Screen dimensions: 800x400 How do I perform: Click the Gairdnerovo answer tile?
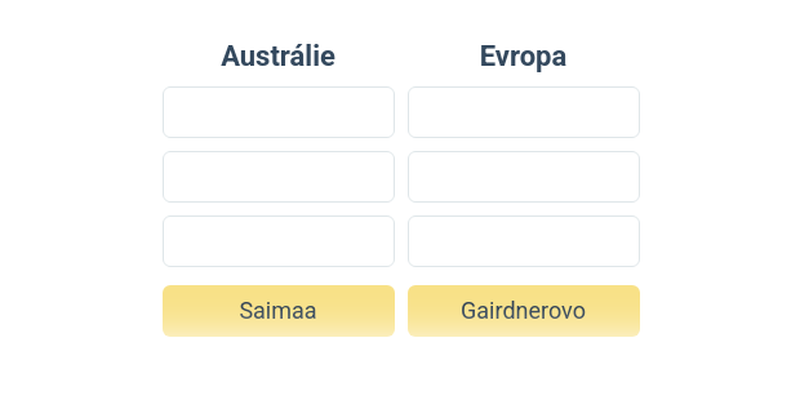tap(523, 311)
